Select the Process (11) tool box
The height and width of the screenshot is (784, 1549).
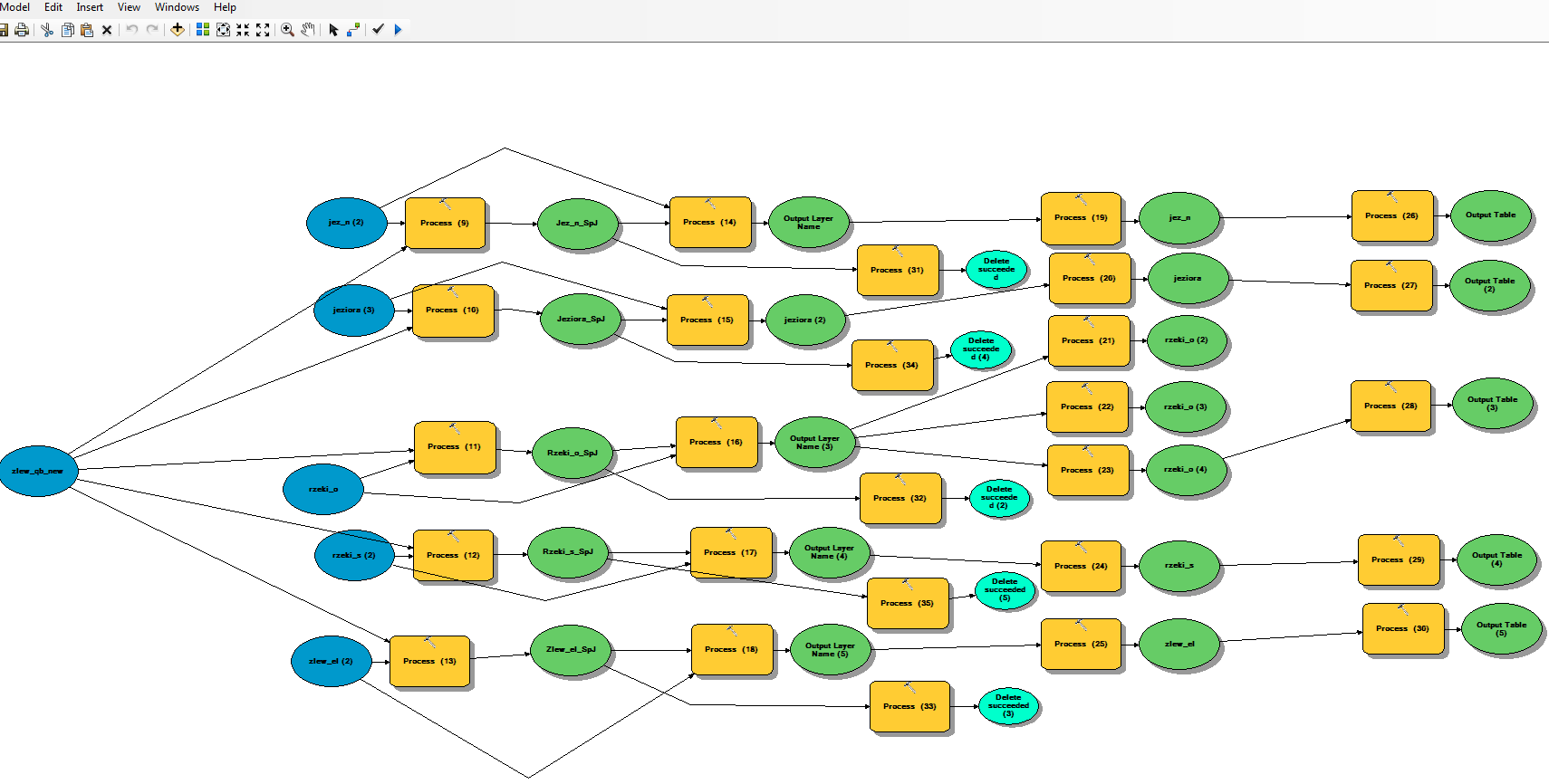pos(455,446)
